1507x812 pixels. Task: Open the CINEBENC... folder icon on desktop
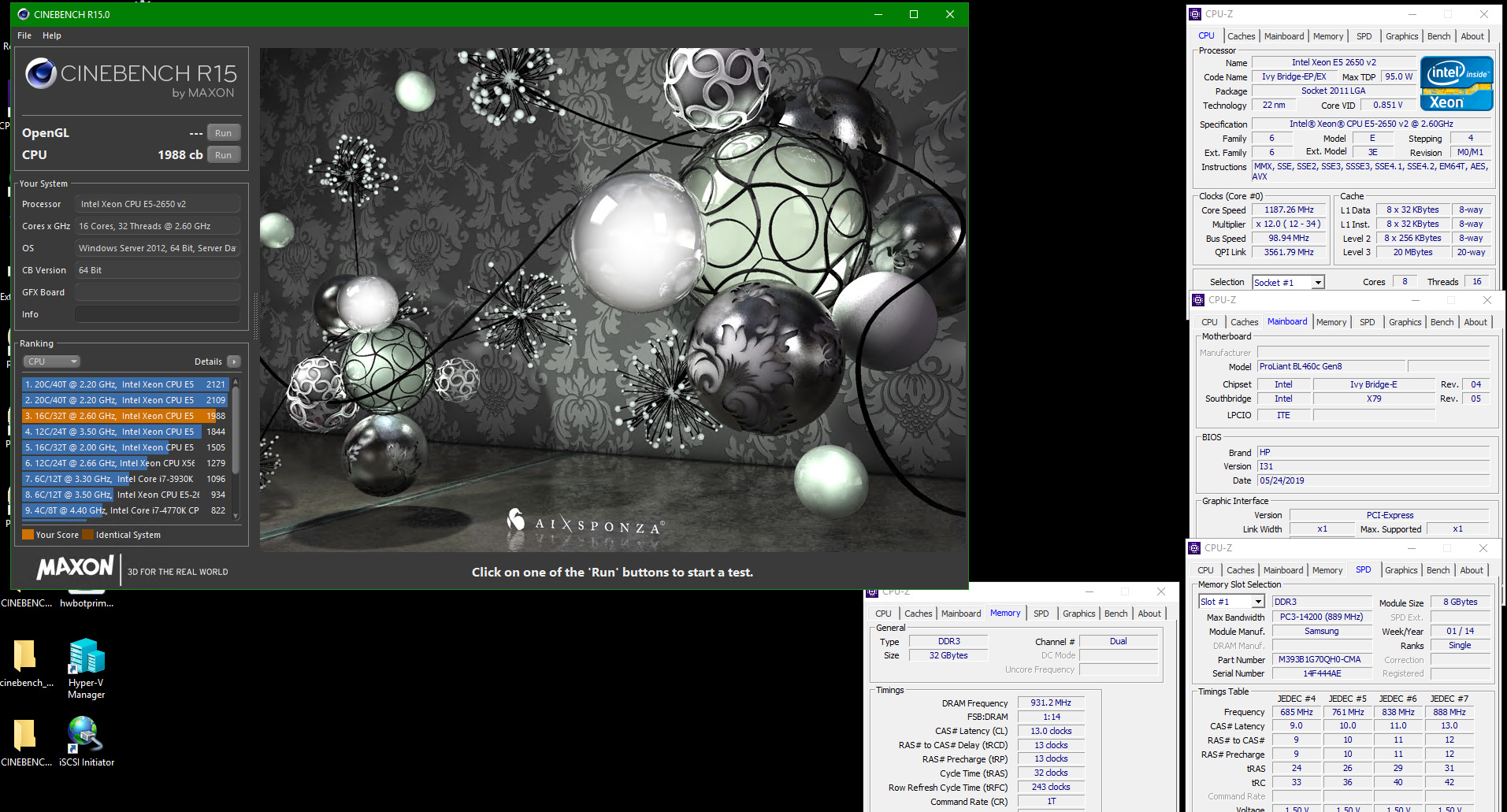click(x=24, y=734)
